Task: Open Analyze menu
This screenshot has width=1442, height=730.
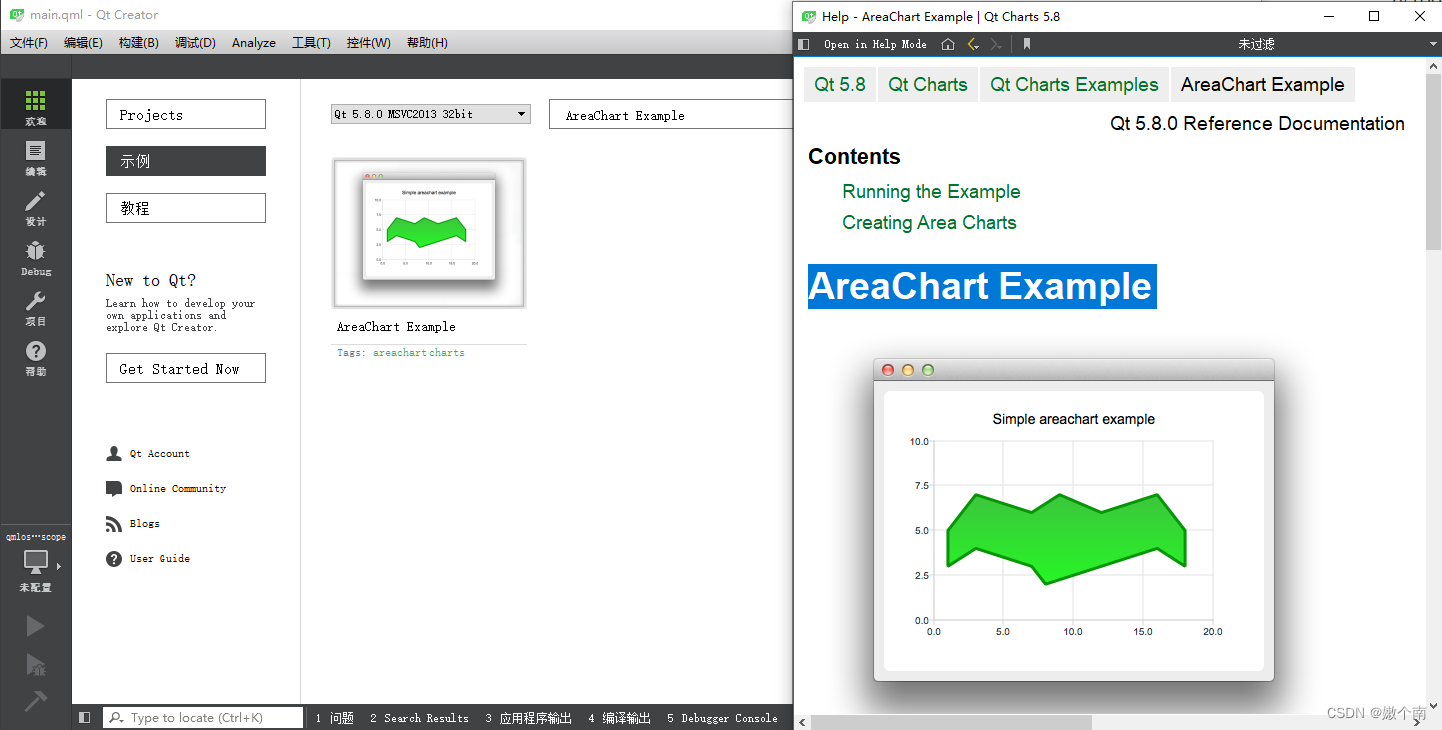Action: [254, 42]
